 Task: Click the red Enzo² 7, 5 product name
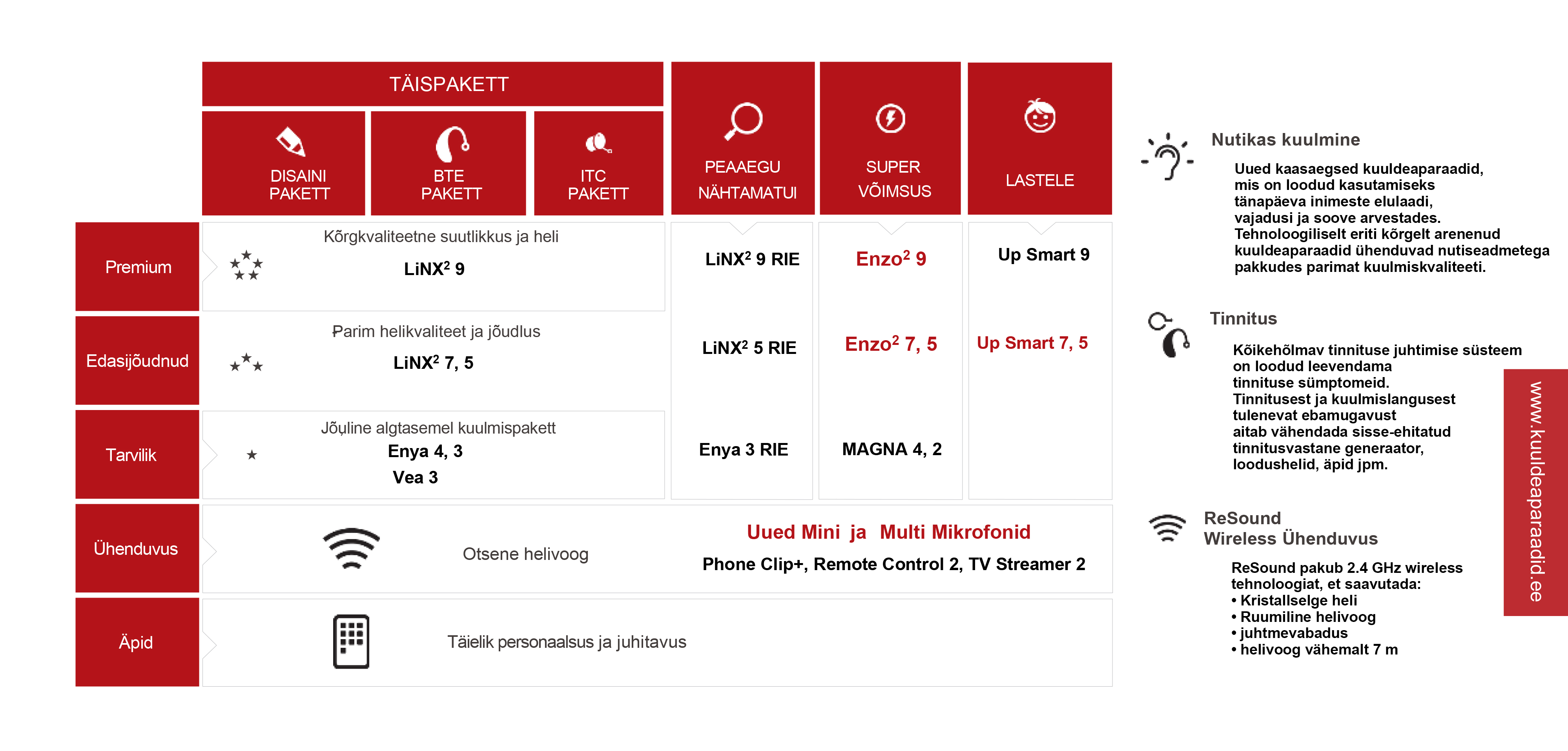890,344
